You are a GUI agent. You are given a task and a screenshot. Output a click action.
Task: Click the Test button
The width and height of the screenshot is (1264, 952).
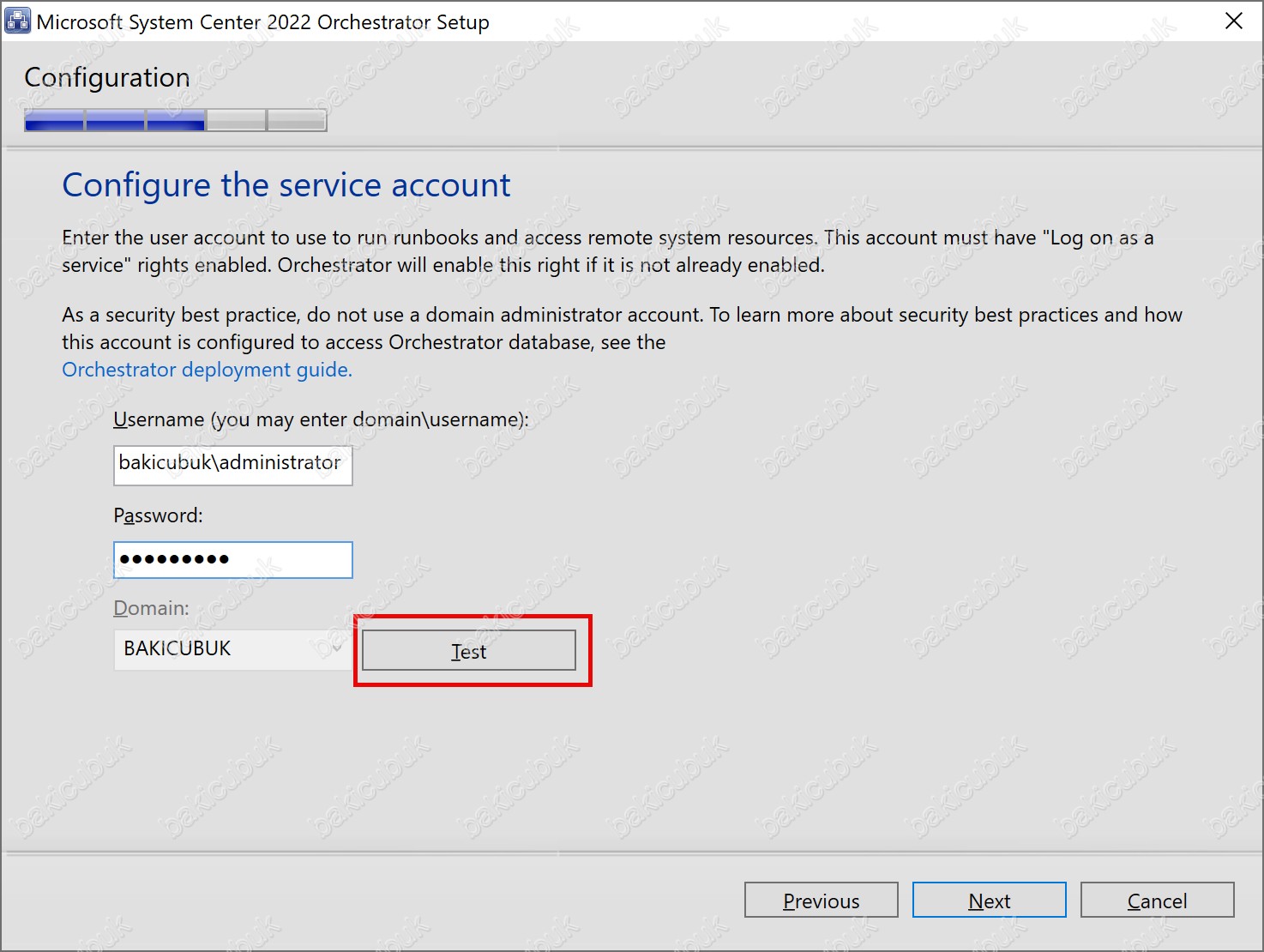469,651
